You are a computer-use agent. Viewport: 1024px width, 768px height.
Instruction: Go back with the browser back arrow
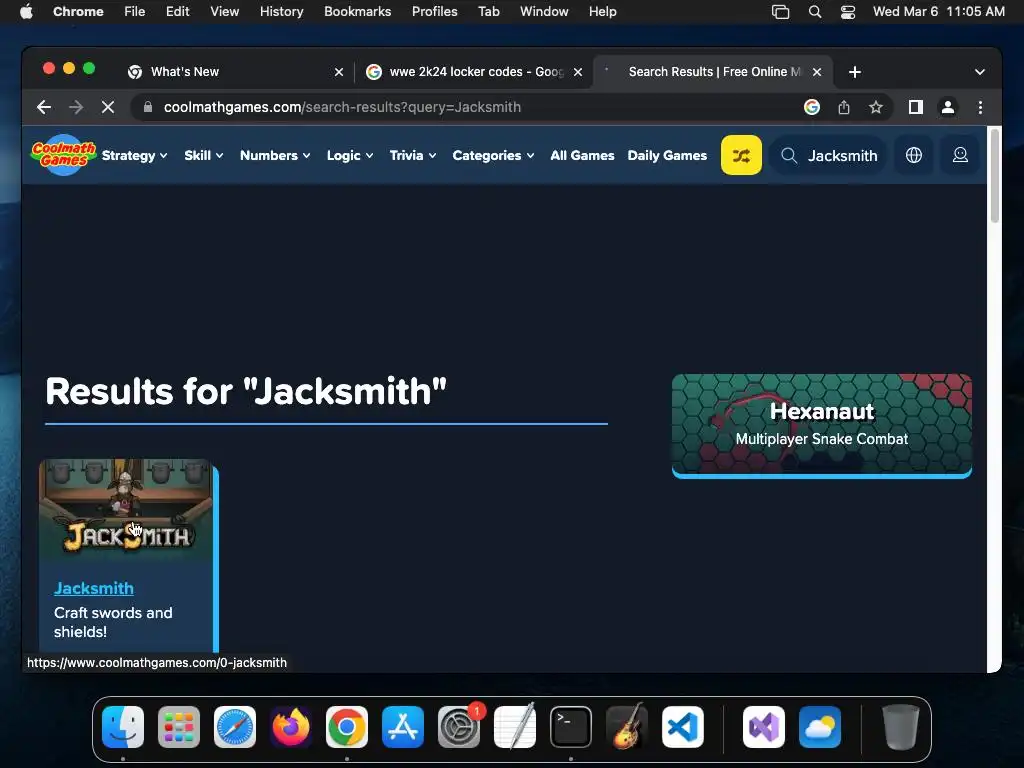pos(44,107)
